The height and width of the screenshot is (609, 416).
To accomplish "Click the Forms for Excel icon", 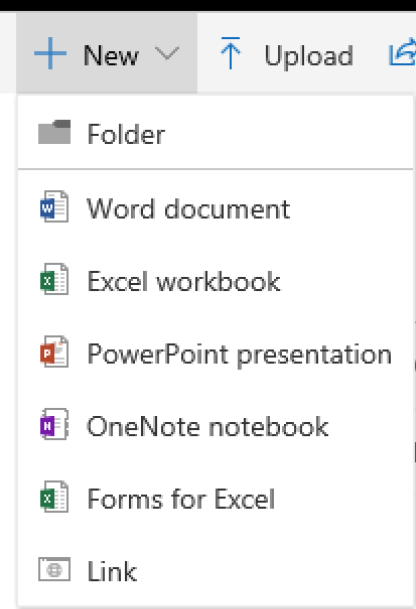I will click(54, 497).
